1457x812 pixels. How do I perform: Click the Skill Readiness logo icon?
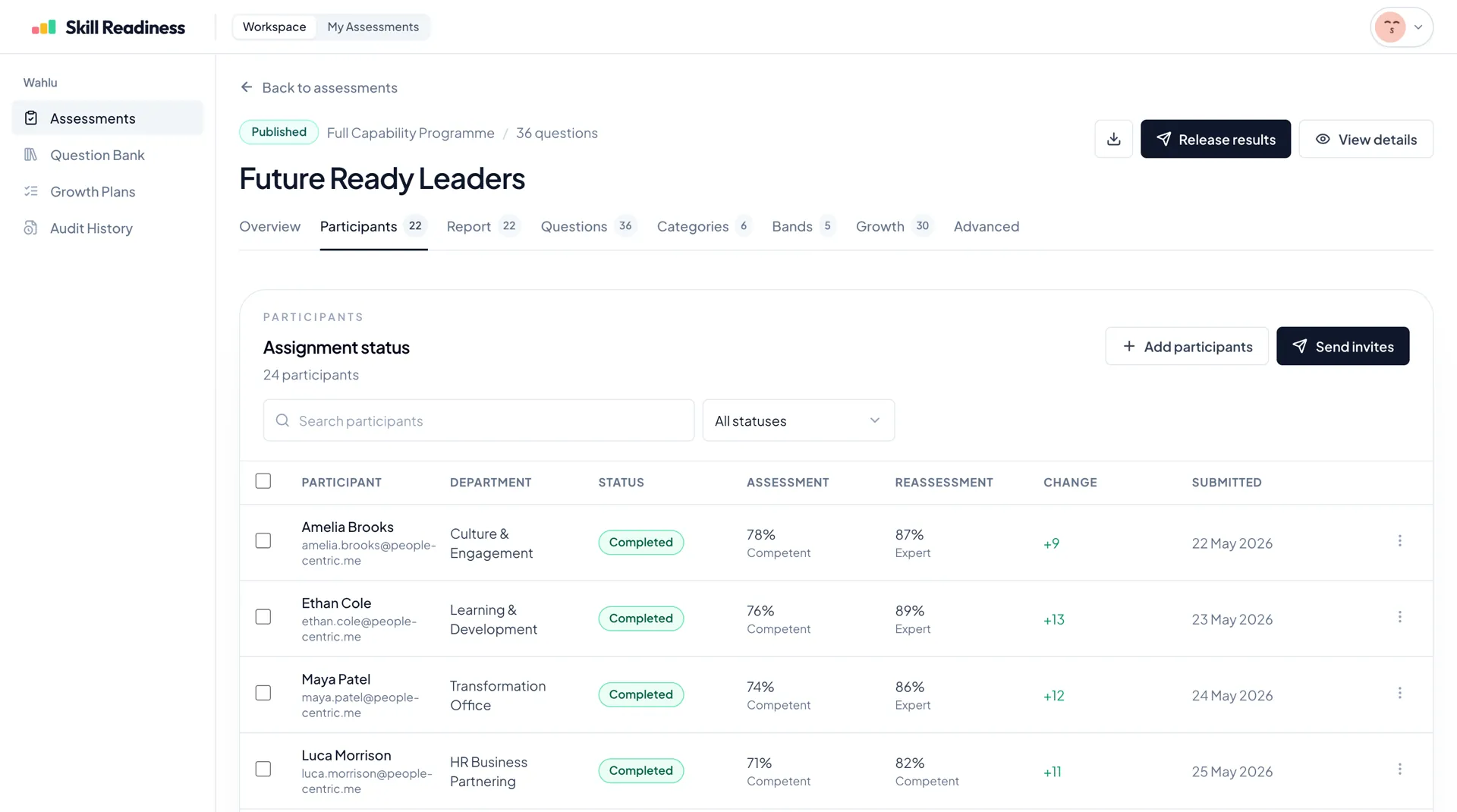pos(43,27)
